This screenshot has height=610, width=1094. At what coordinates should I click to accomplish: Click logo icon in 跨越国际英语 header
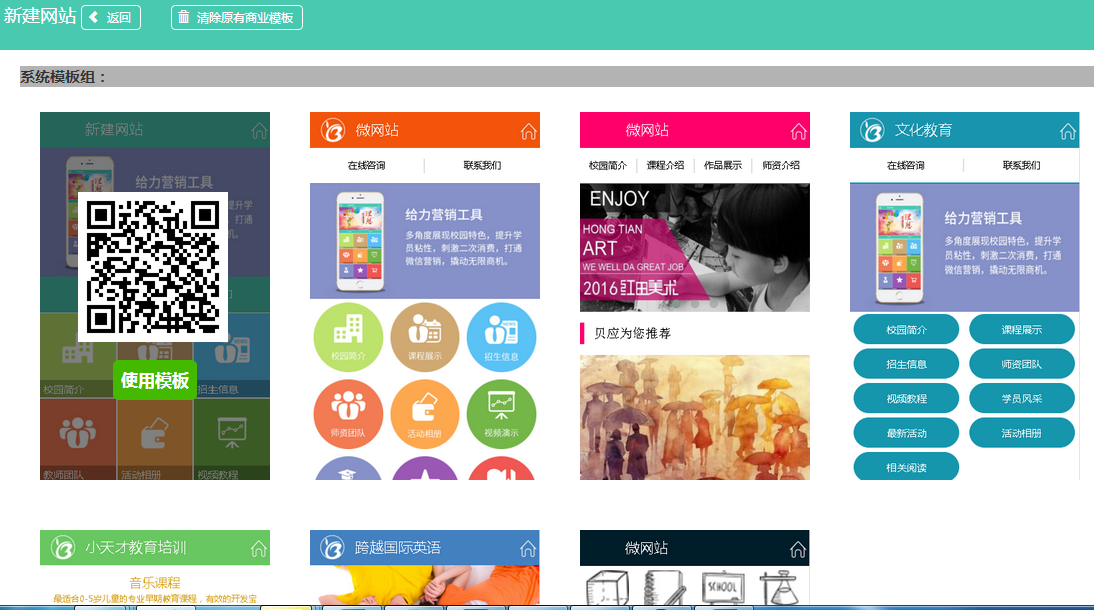333,548
